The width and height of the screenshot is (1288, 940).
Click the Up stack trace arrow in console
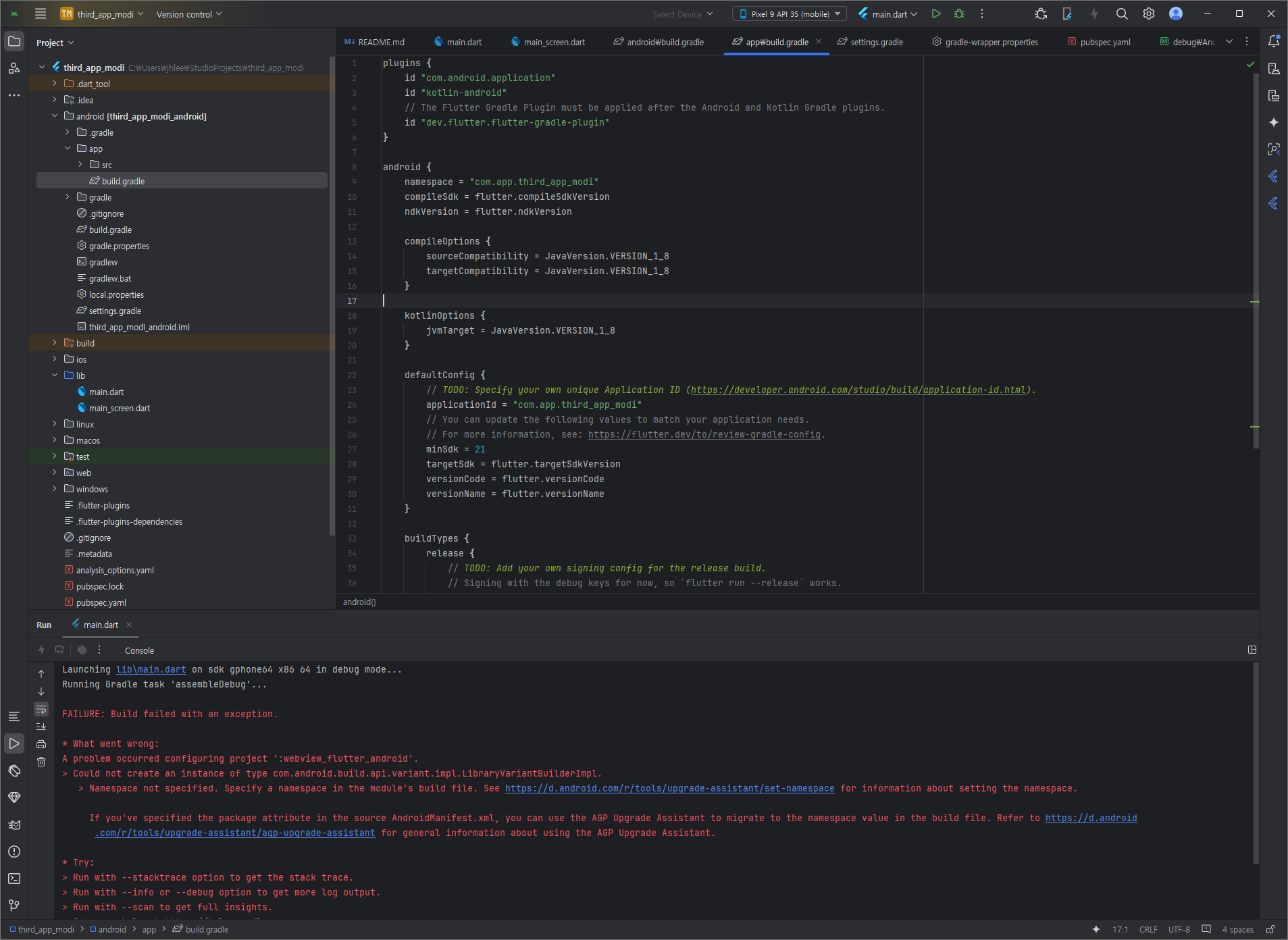(41, 674)
